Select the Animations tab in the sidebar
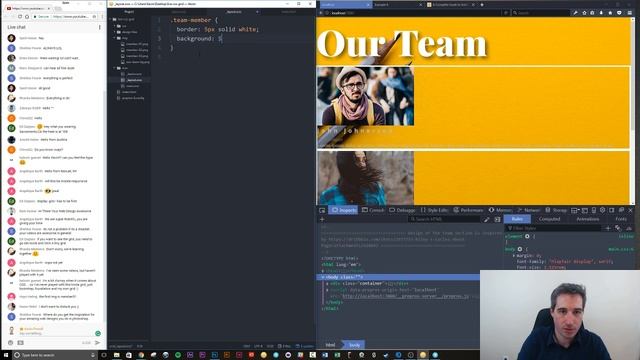 (x=587, y=219)
